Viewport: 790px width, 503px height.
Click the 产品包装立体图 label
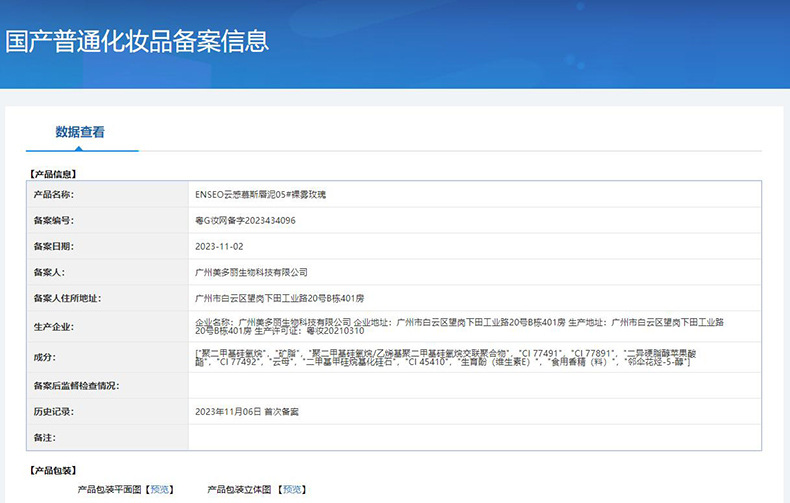click(239, 489)
